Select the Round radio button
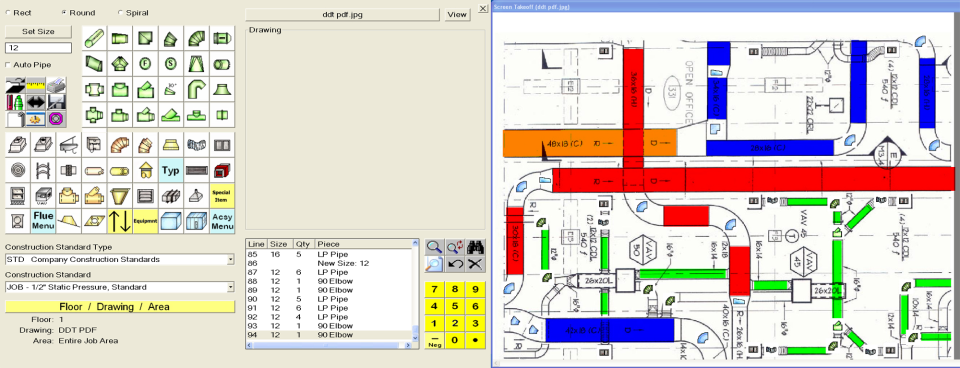The width and height of the screenshot is (960, 368). [x=64, y=12]
